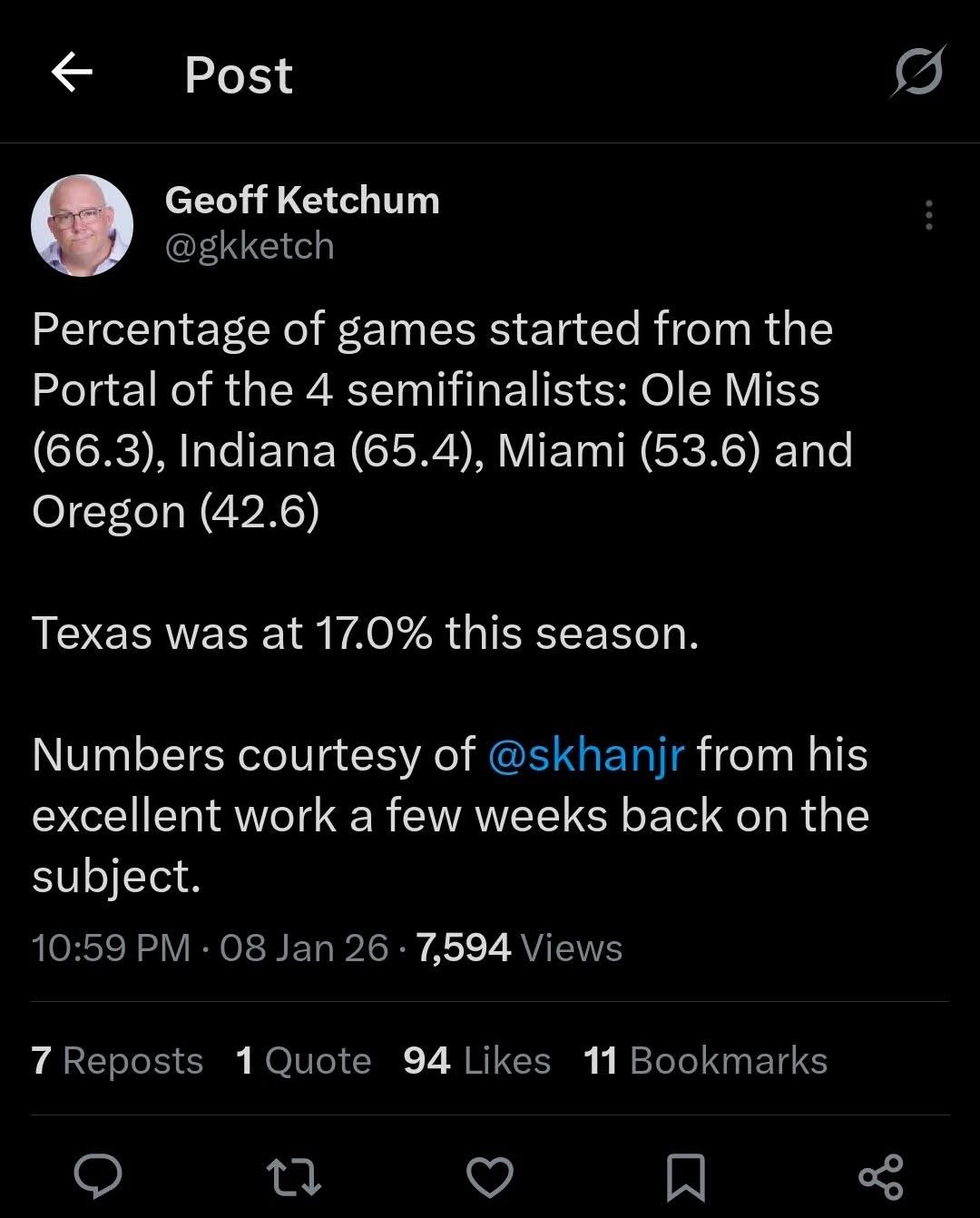Tap the "Texas was at 17.0%" text line
The image size is (980, 1218).
(366, 633)
